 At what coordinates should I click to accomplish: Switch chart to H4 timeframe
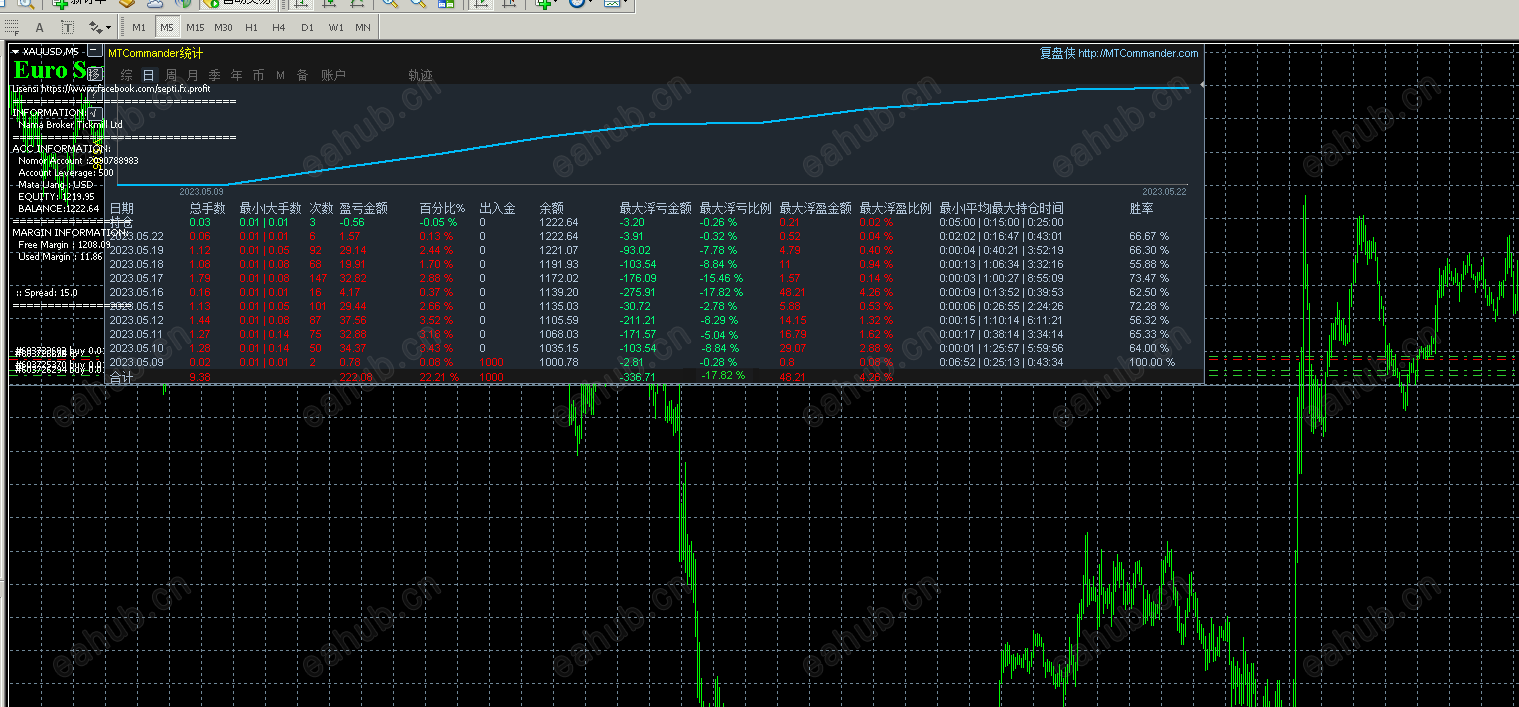click(279, 27)
